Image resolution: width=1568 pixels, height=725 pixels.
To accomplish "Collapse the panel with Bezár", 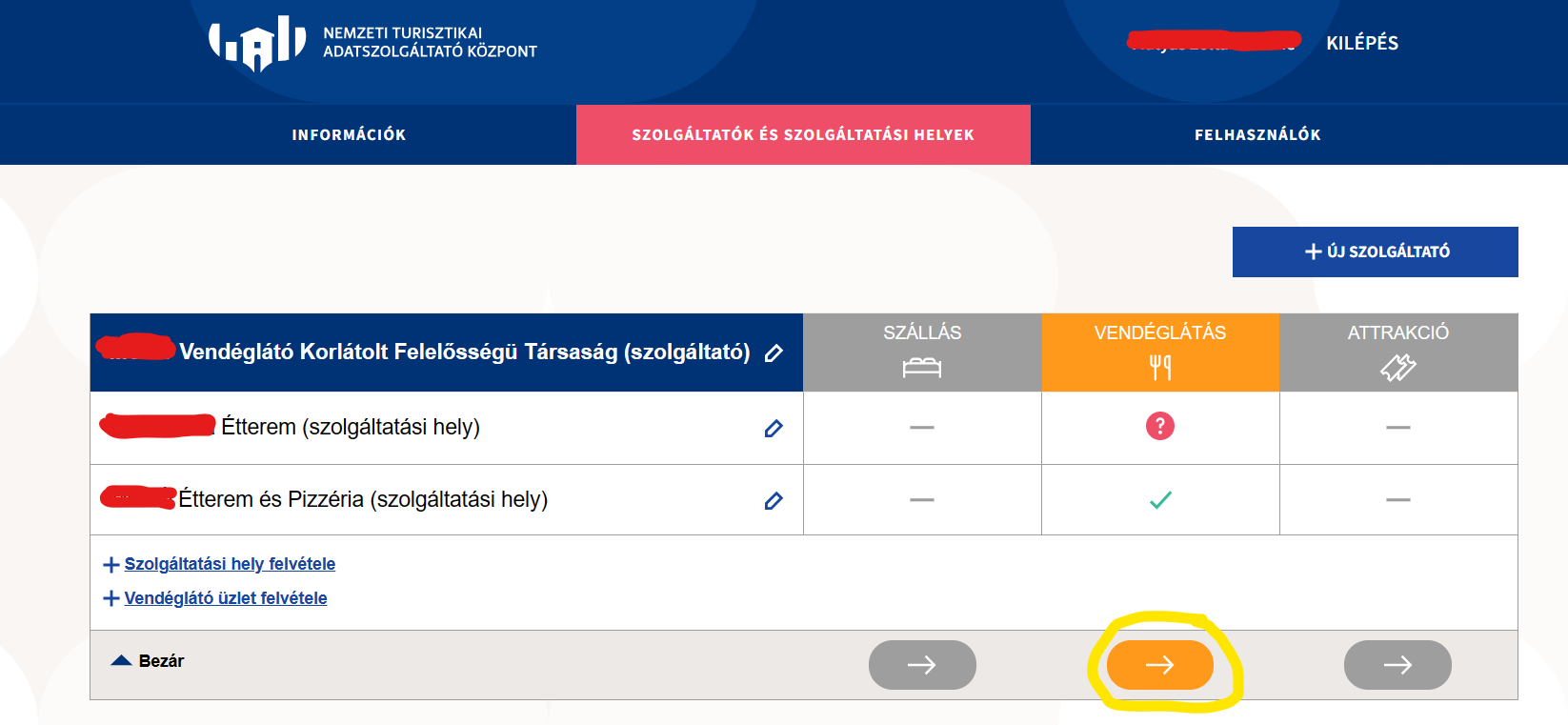I will pyautogui.click(x=149, y=660).
